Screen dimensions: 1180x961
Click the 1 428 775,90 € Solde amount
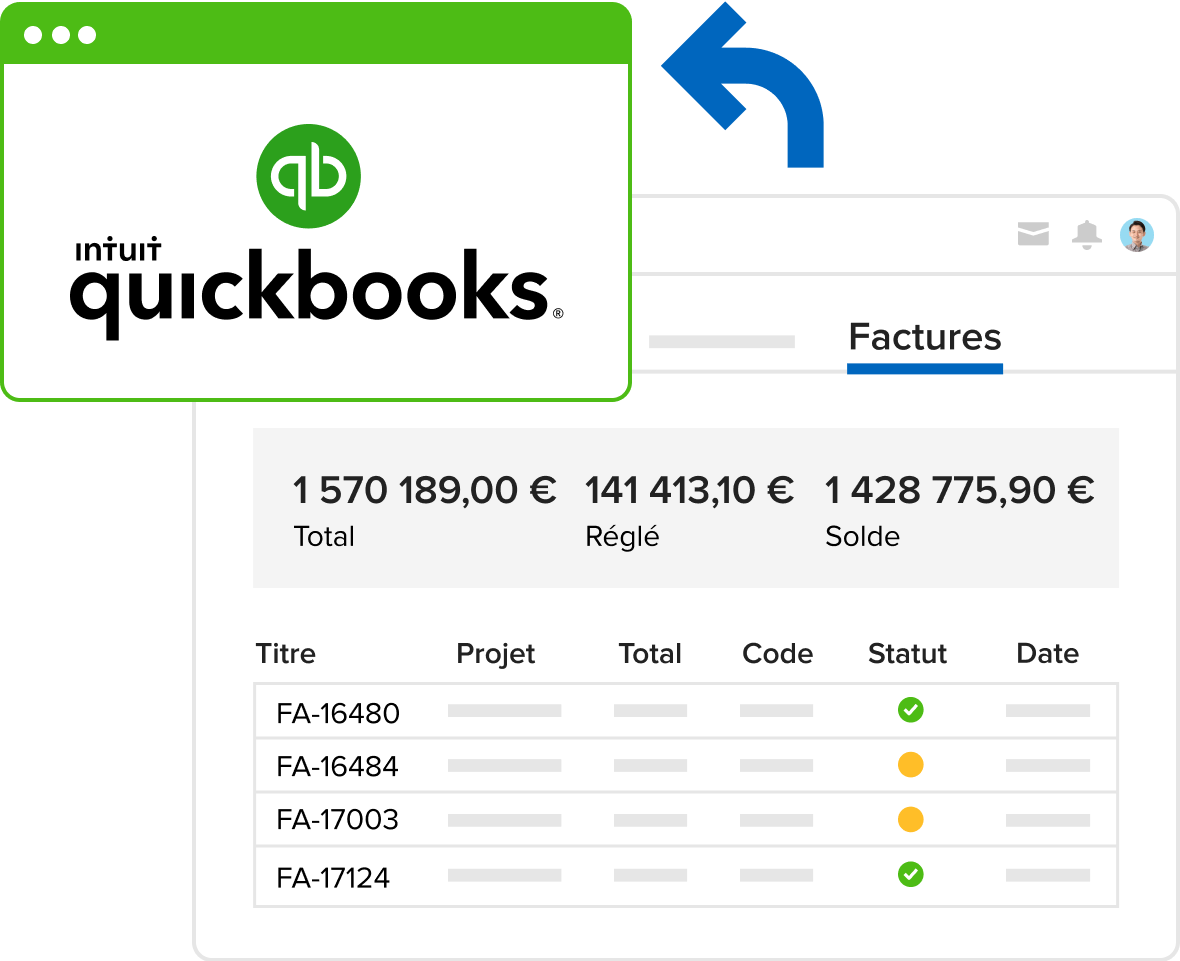[x=960, y=490]
